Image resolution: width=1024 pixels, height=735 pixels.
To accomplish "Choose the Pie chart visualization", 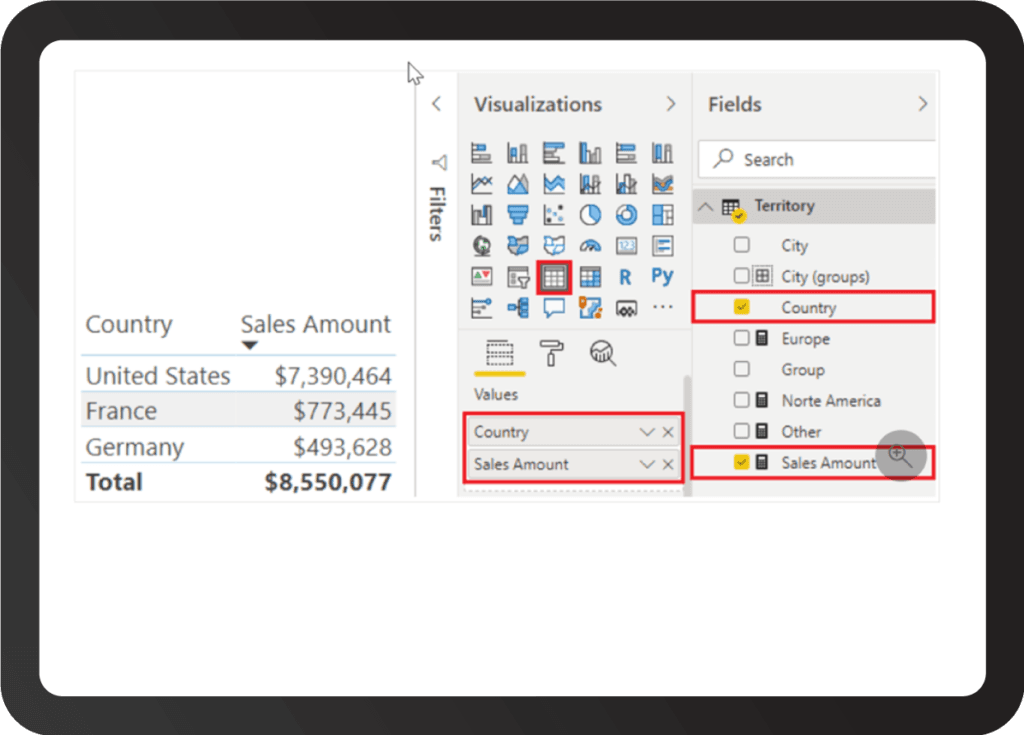I will 590,215.
